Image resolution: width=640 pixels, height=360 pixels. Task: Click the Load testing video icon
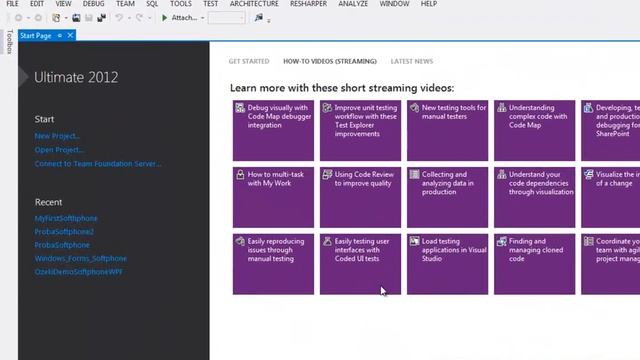[x=414, y=241]
